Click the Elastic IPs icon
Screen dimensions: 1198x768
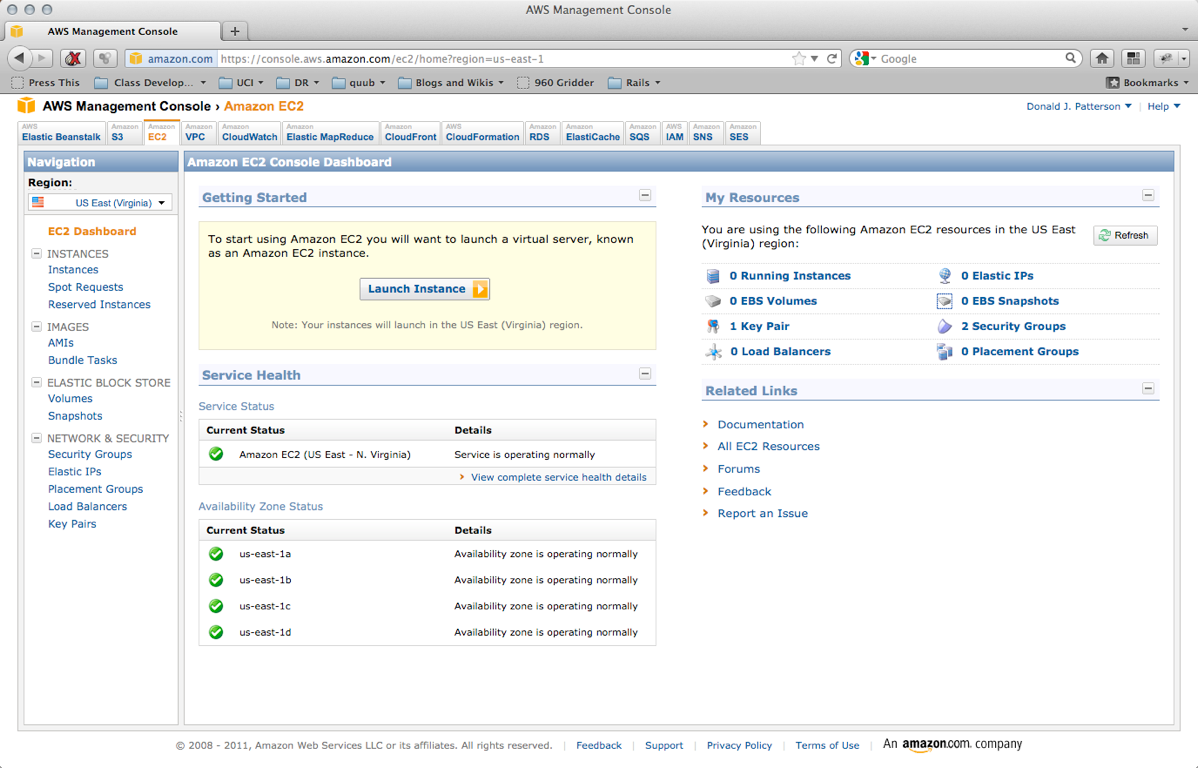click(945, 276)
